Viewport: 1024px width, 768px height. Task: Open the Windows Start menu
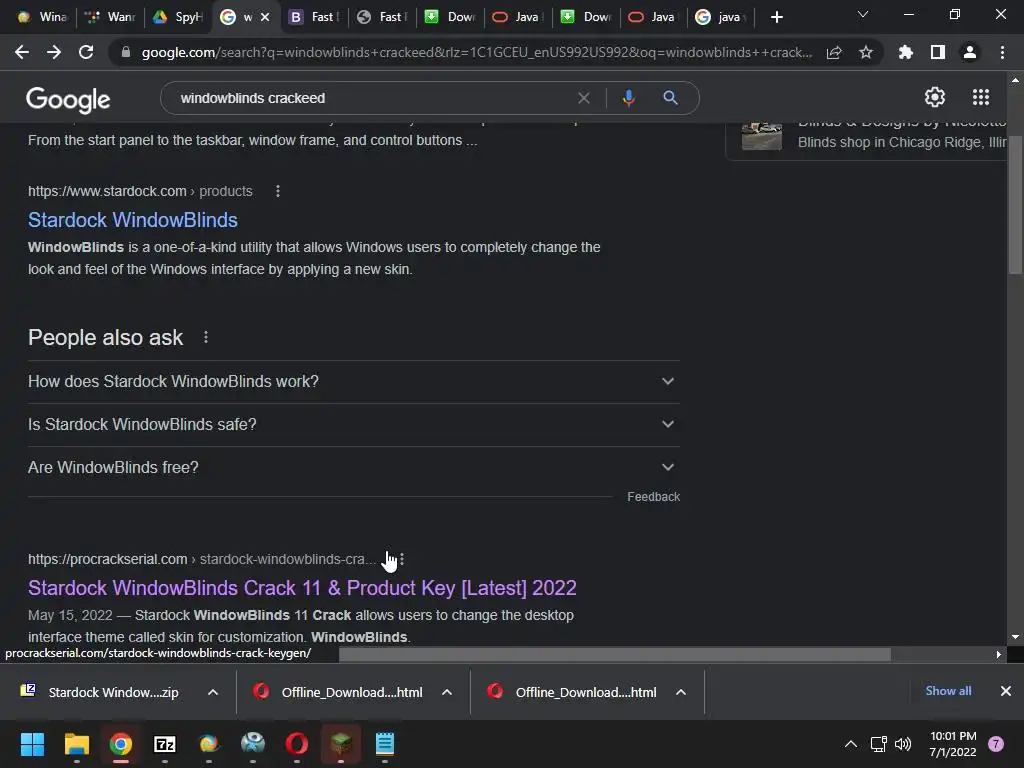32,743
